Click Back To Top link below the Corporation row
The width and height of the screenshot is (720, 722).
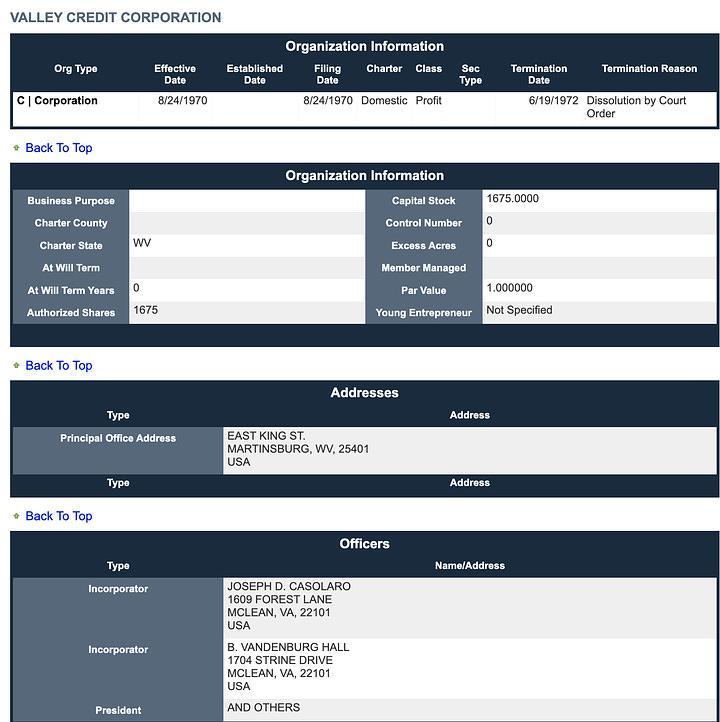58,148
